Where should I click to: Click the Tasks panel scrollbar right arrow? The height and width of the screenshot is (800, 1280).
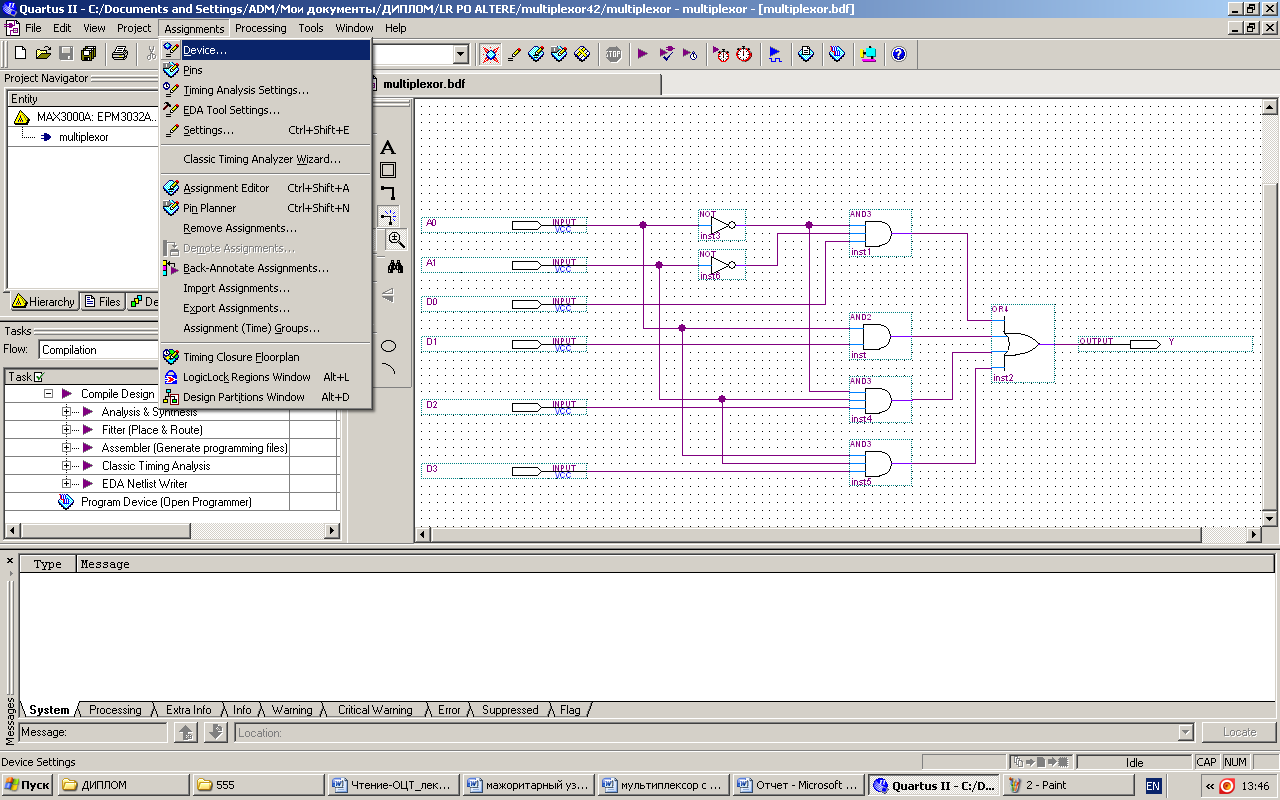pos(333,530)
